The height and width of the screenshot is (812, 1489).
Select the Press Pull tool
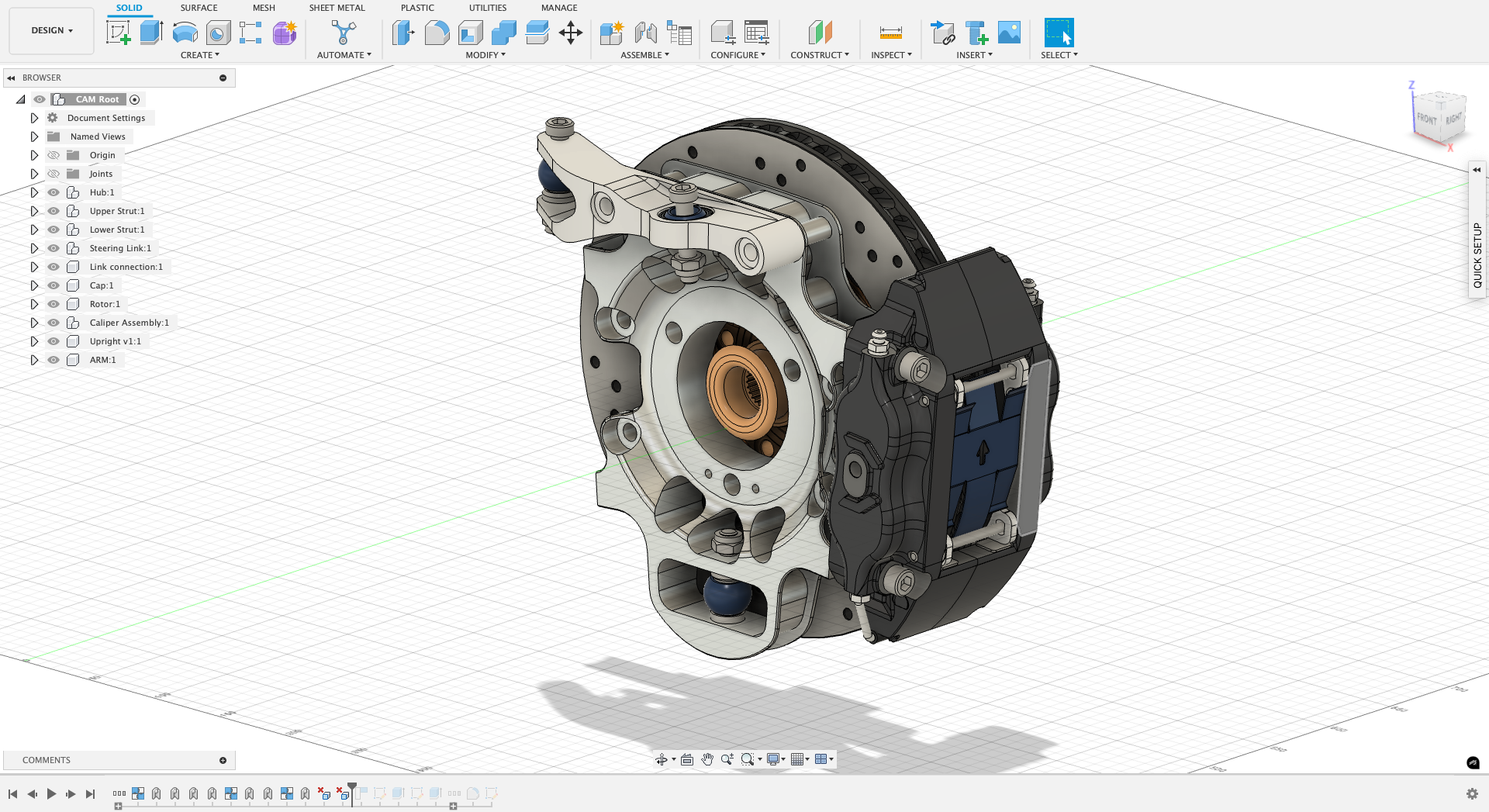[403, 33]
